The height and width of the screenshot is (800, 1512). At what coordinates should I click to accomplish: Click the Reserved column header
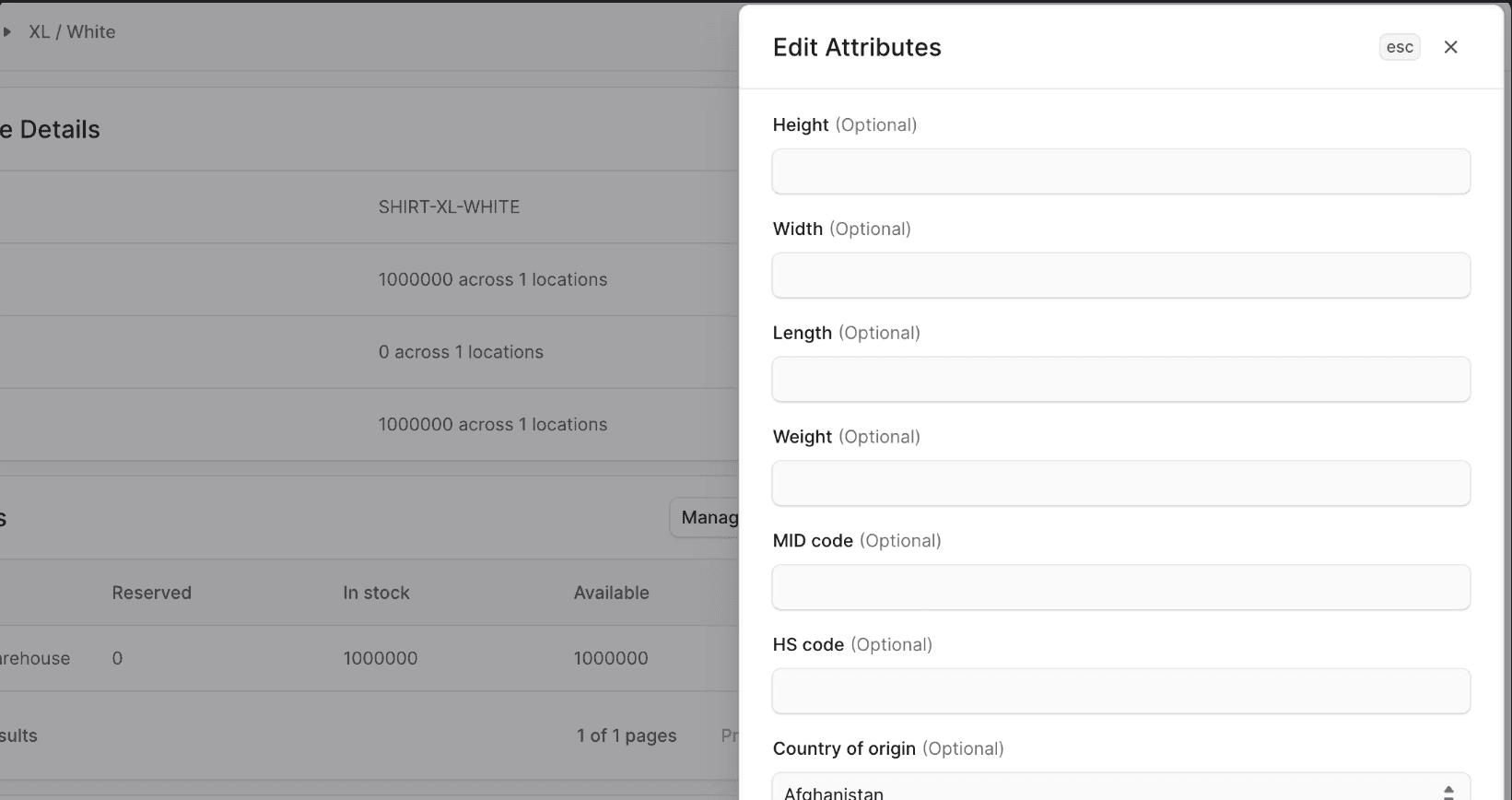pyautogui.click(x=152, y=594)
